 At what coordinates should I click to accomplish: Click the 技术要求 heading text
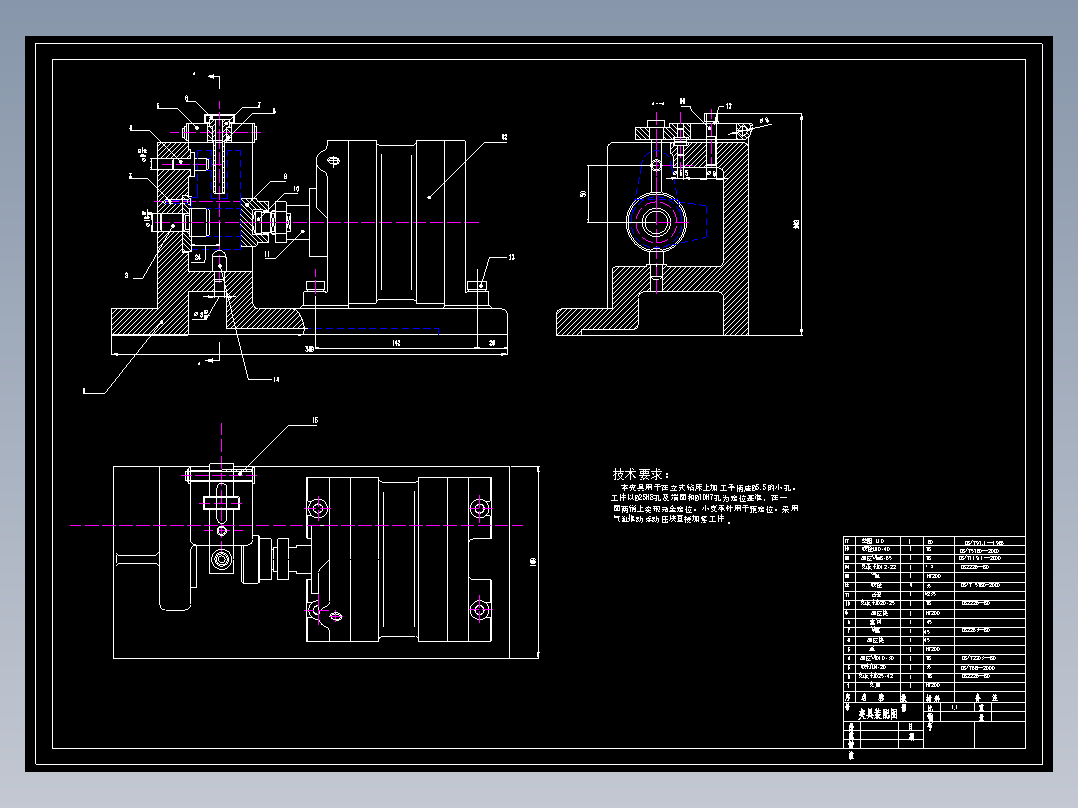point(640,474)
